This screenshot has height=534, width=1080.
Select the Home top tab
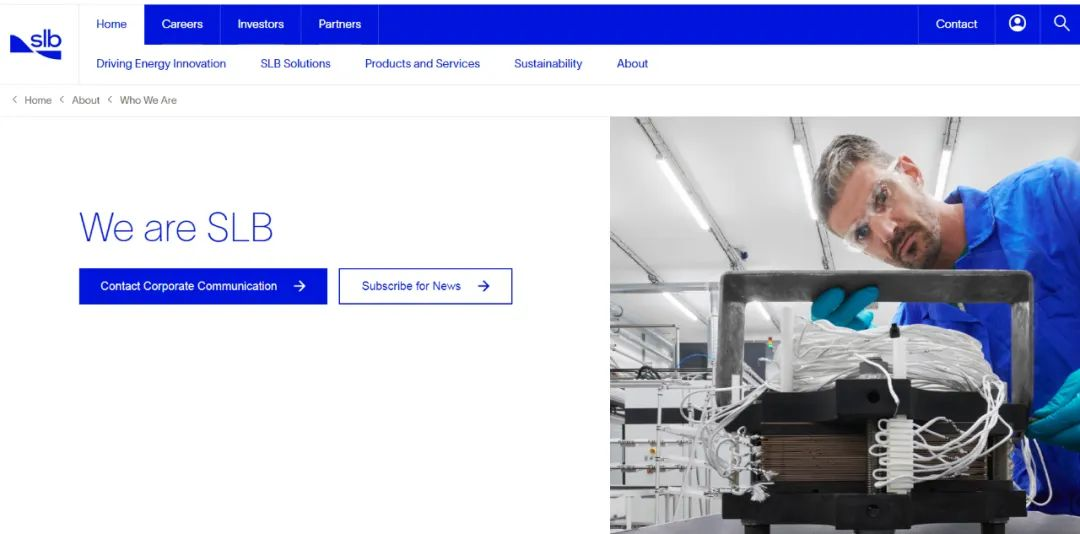tap(112, 24)
